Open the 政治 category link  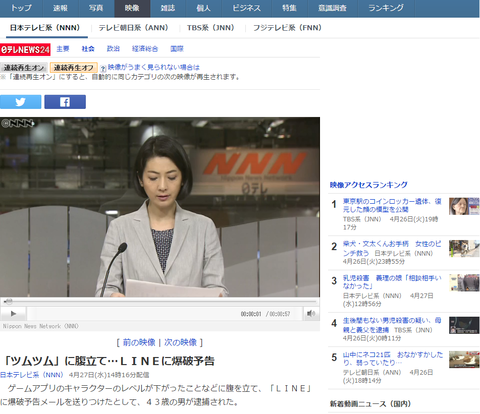[x=113, y=49]
